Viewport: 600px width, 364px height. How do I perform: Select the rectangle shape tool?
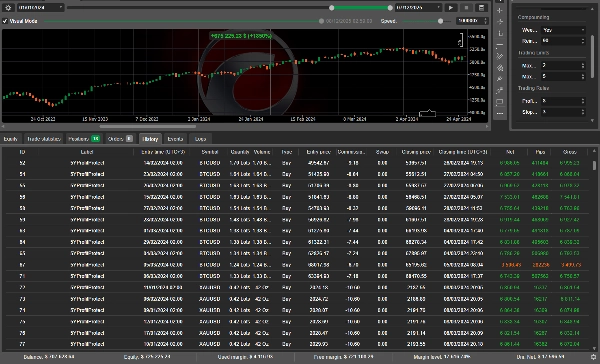(x=500, y=102)
